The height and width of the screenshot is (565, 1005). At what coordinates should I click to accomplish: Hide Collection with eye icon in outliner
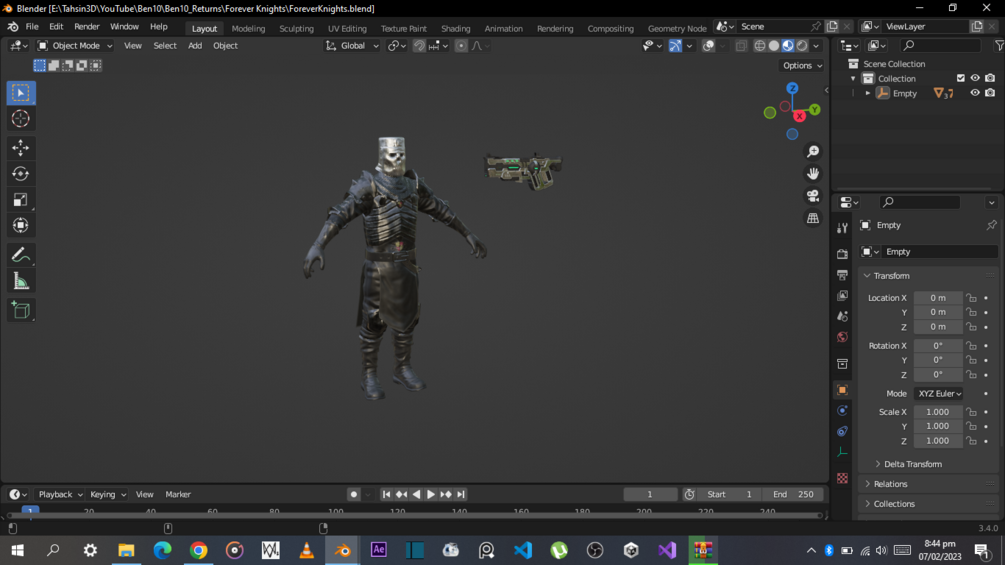pyautogui.click(x=975, y=78)
